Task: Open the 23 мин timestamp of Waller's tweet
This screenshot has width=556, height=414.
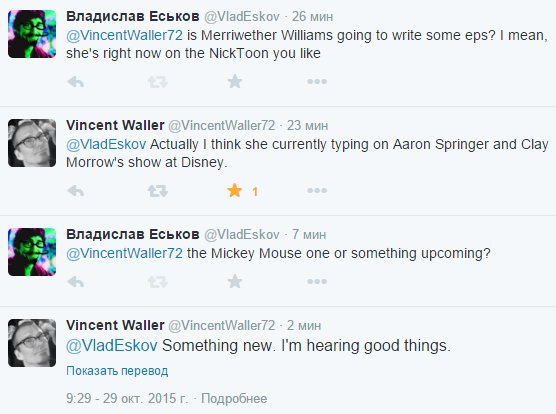Action: pos(307,125)
